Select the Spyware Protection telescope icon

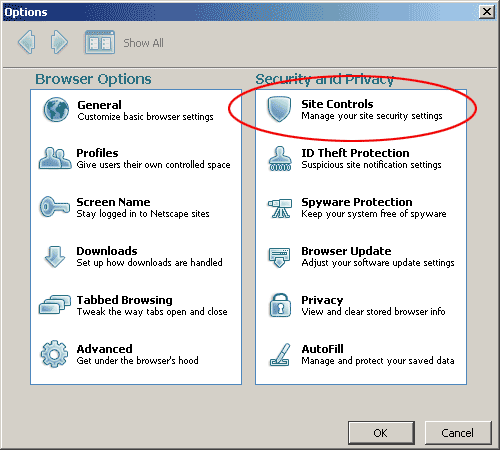coord(280,208)
